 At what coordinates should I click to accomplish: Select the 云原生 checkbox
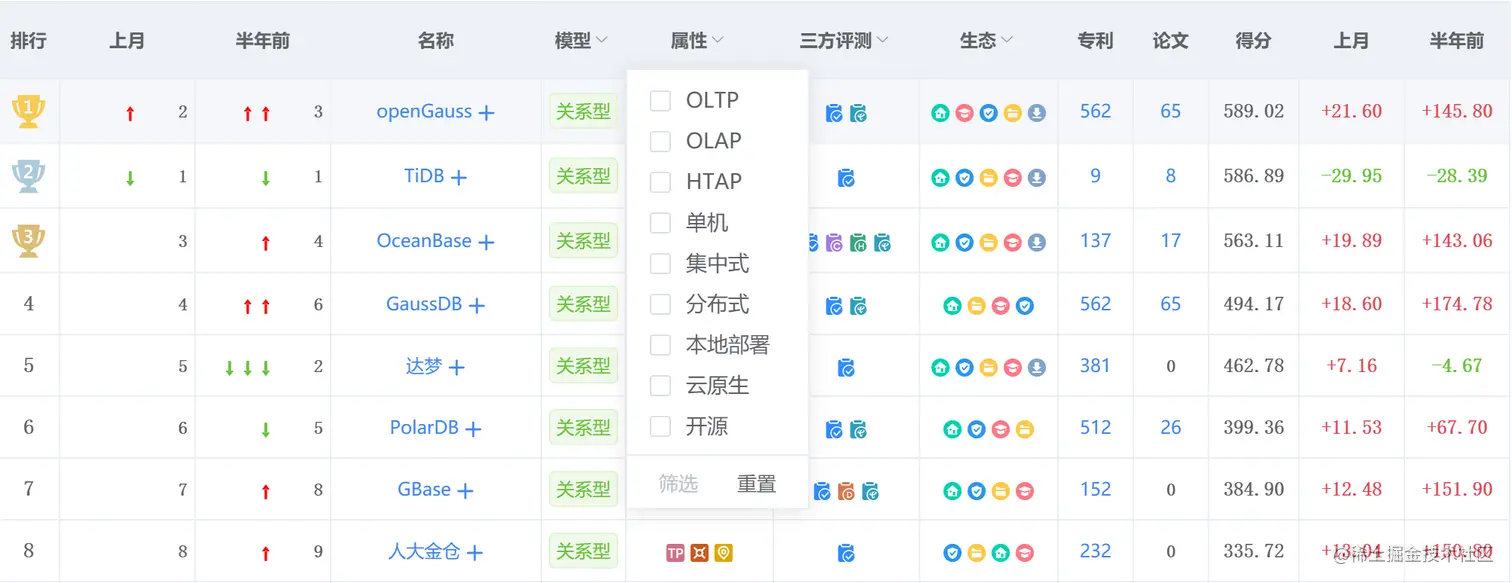pyautogui.click(x=660, y=386)
